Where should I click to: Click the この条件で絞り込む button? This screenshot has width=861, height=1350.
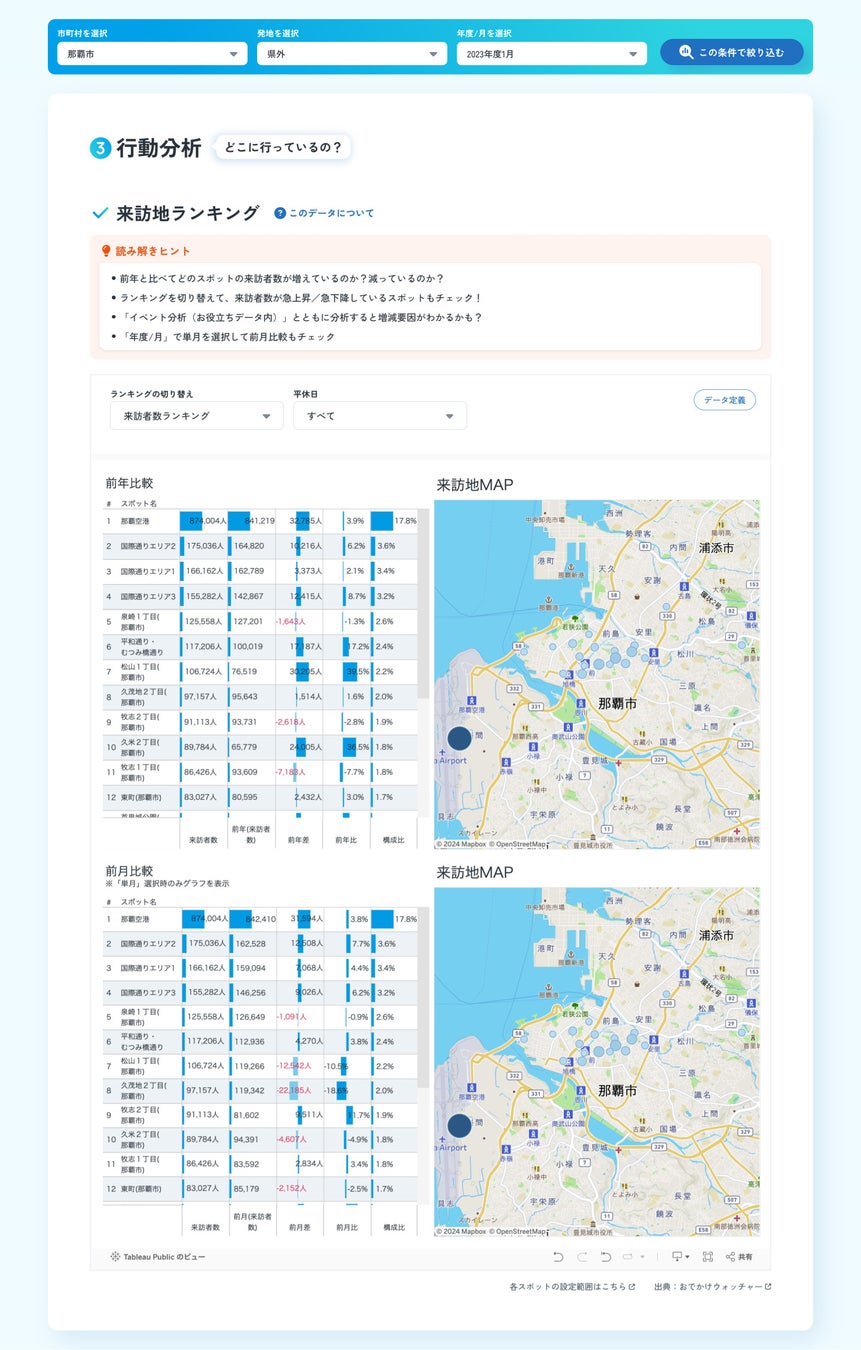pyautogui.click(x=731, y=52)
